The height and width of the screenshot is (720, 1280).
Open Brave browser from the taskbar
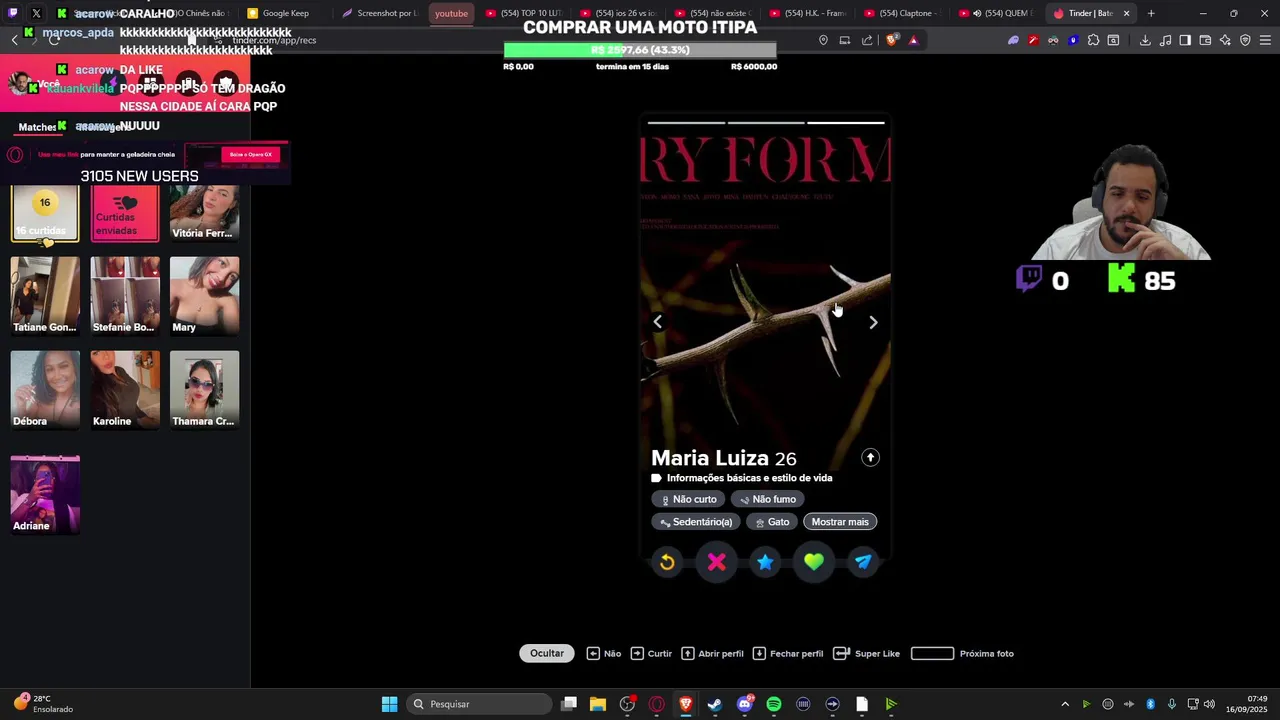[686, 704]
